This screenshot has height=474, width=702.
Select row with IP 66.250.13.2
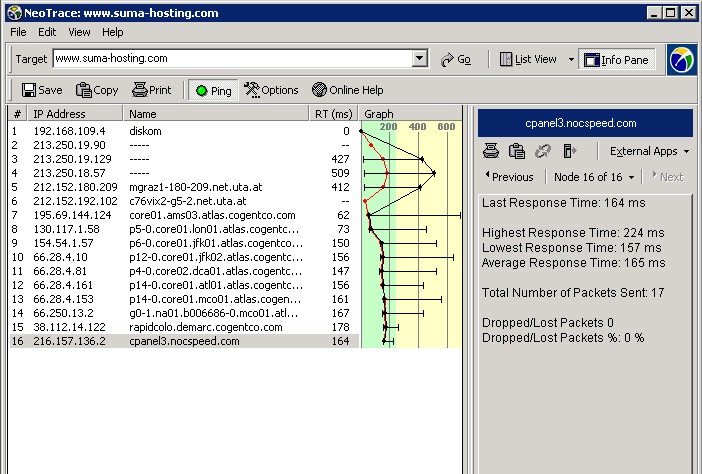pyautogui.click(x=184, y=313)
